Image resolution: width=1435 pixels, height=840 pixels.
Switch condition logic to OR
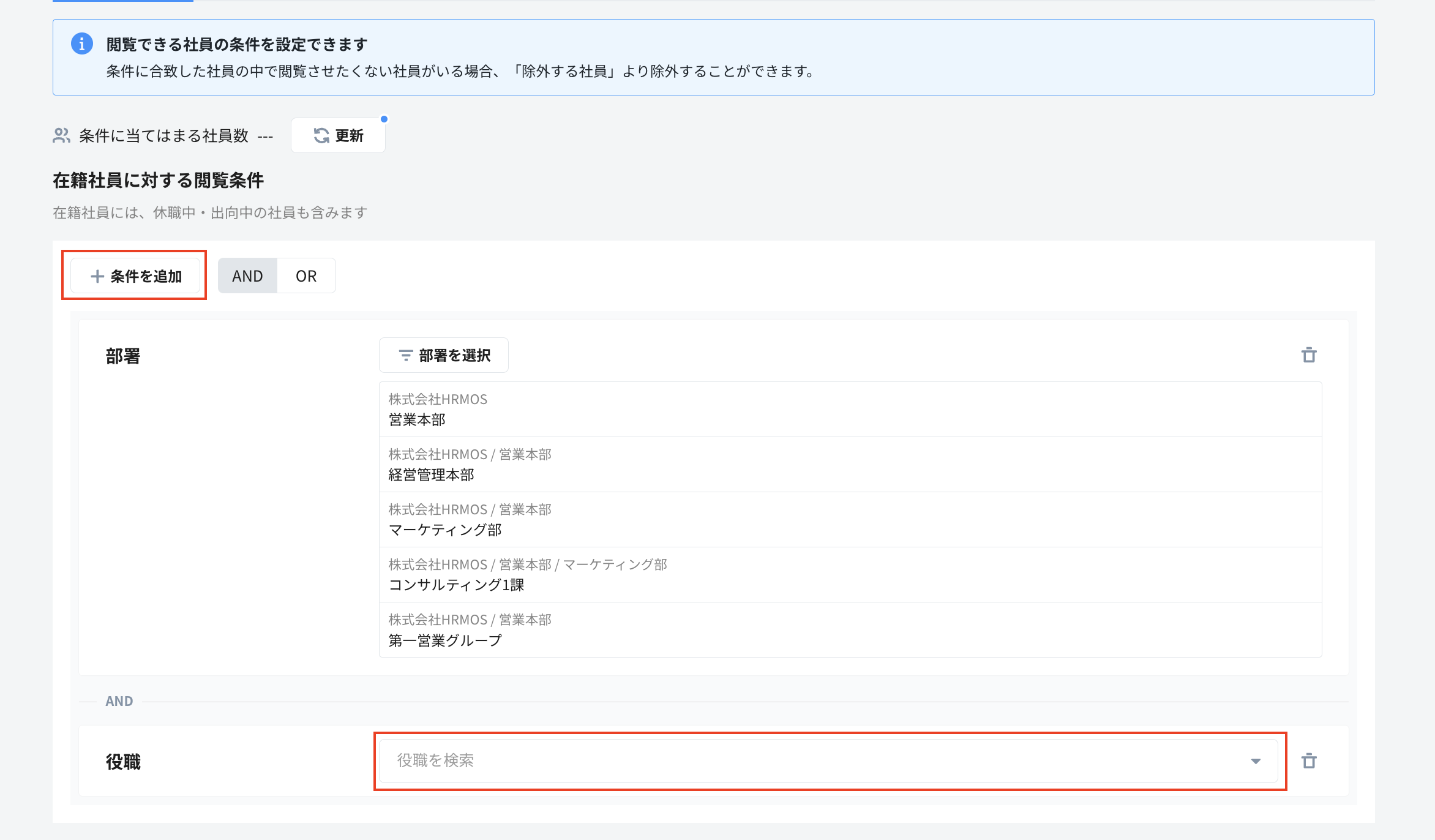tap(306, 276)
